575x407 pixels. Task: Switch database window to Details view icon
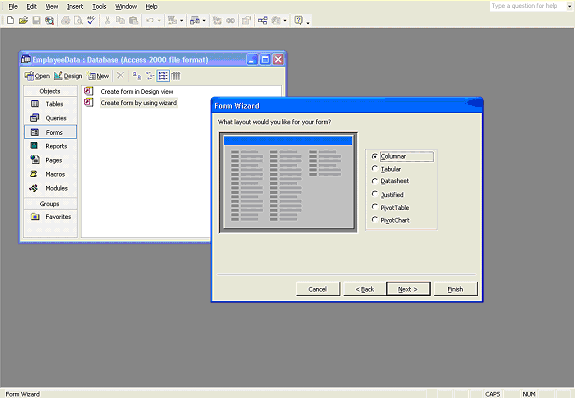[x=176, y=76]
